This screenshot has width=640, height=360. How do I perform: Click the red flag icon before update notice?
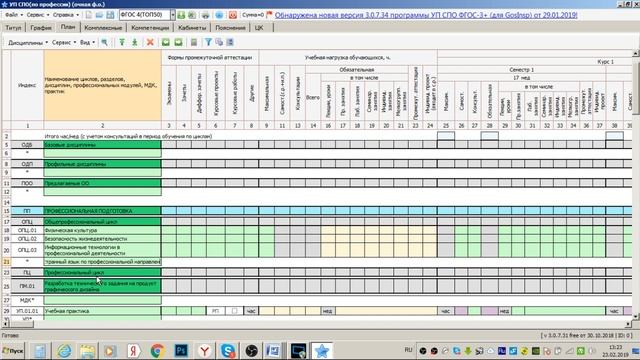(x=269, y=15)
